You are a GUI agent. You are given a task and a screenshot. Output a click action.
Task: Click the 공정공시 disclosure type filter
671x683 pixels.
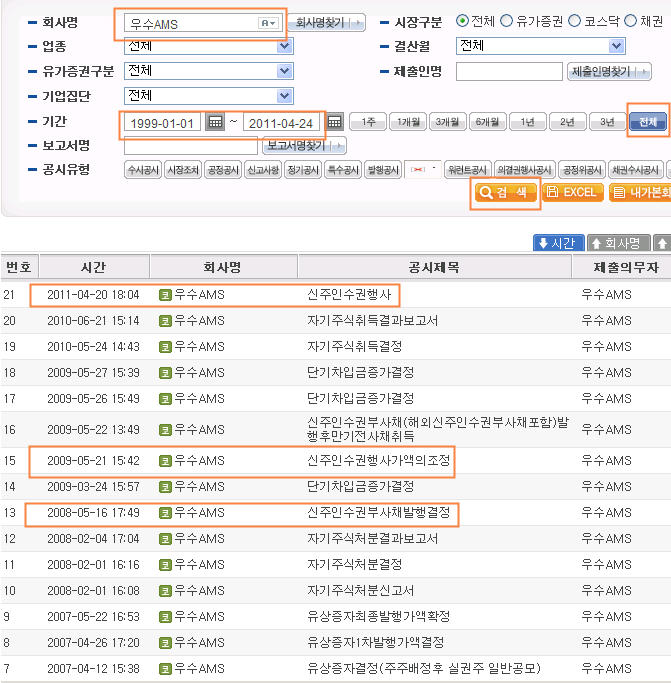223,170
